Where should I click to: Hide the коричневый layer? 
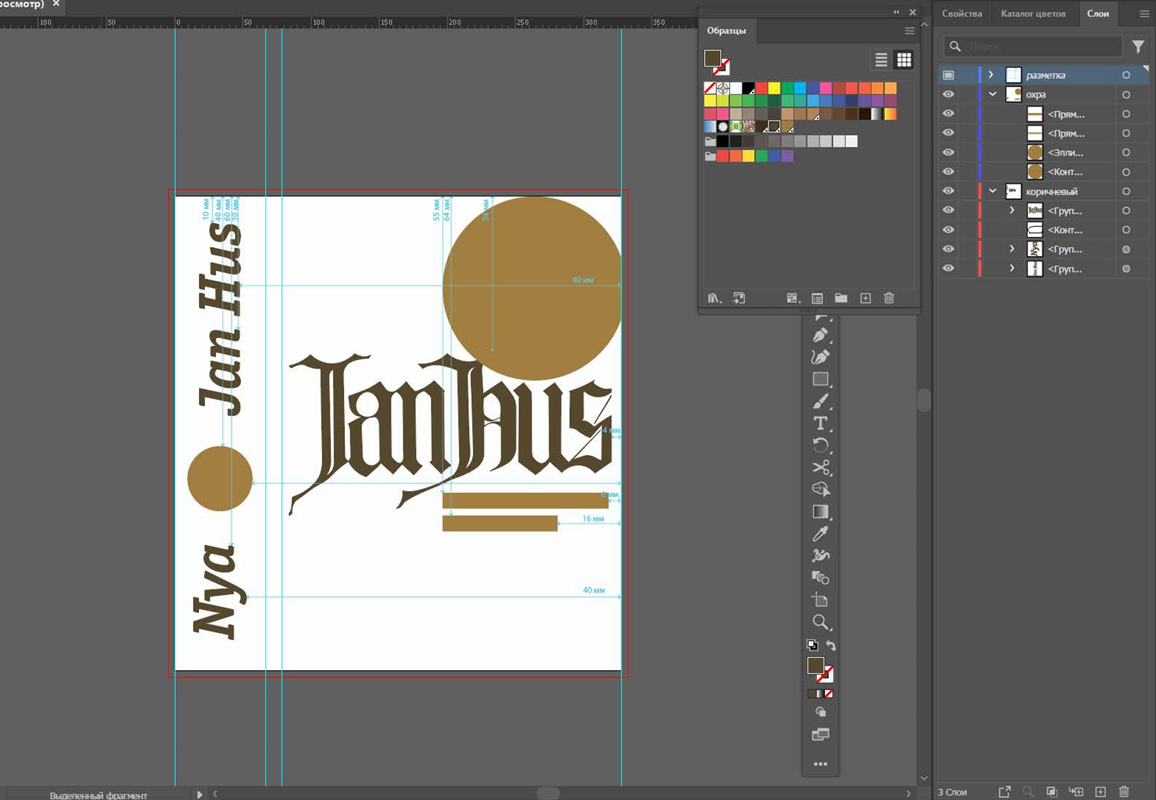pos(949,191)
